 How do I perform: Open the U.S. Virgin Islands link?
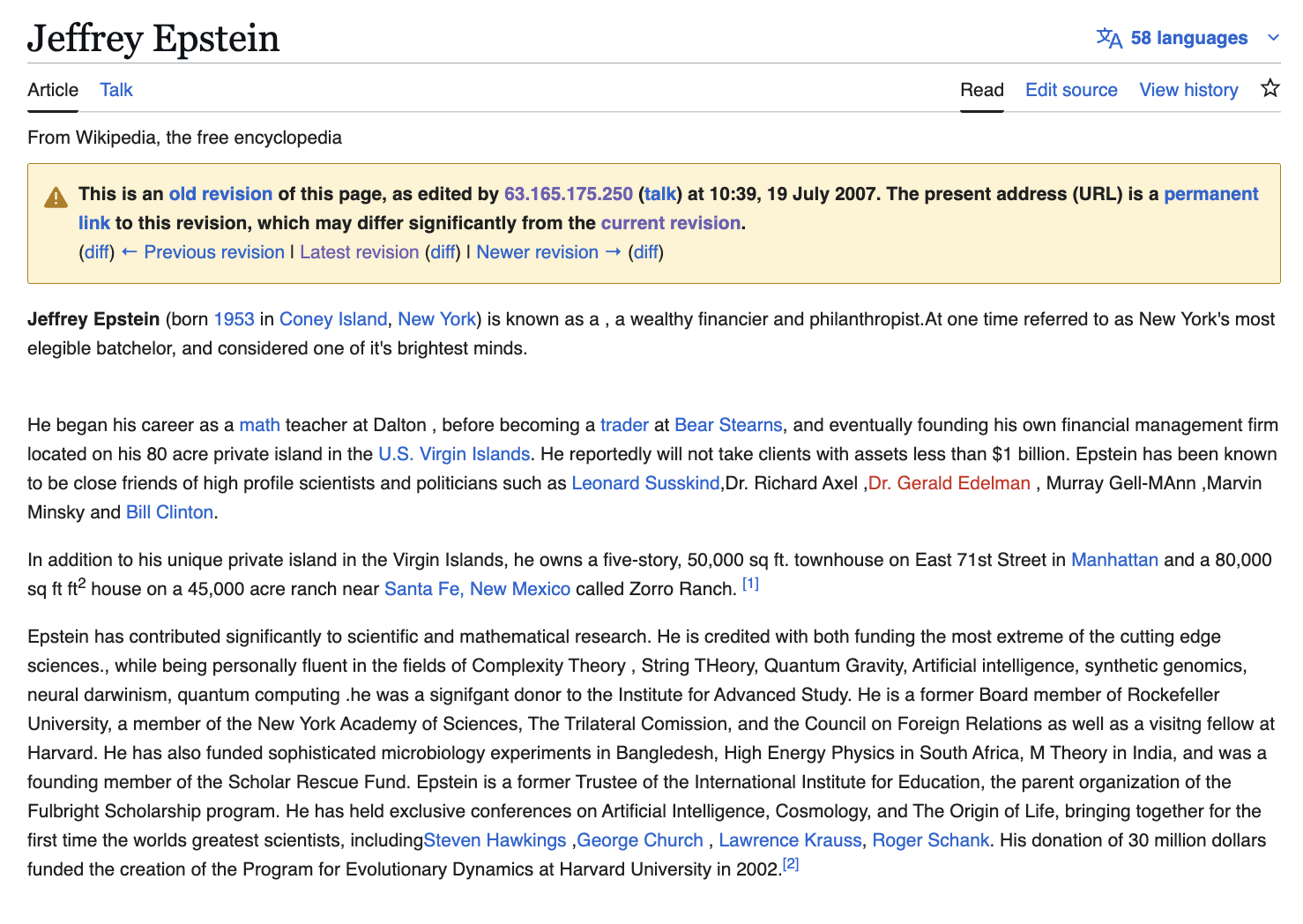point(454,454)
